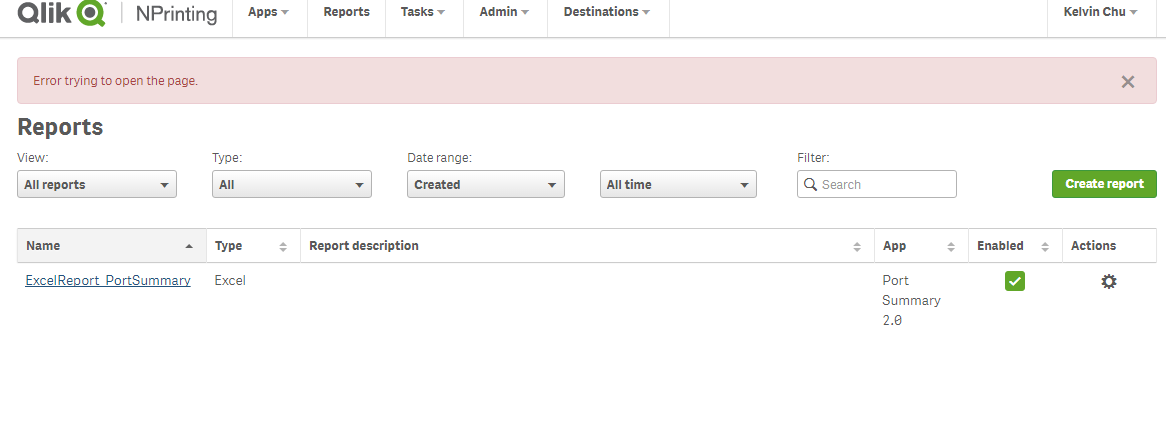This screenshot has width=1169, height=432.
Task: Sort by App column arrows
Action: click(951, 246)
